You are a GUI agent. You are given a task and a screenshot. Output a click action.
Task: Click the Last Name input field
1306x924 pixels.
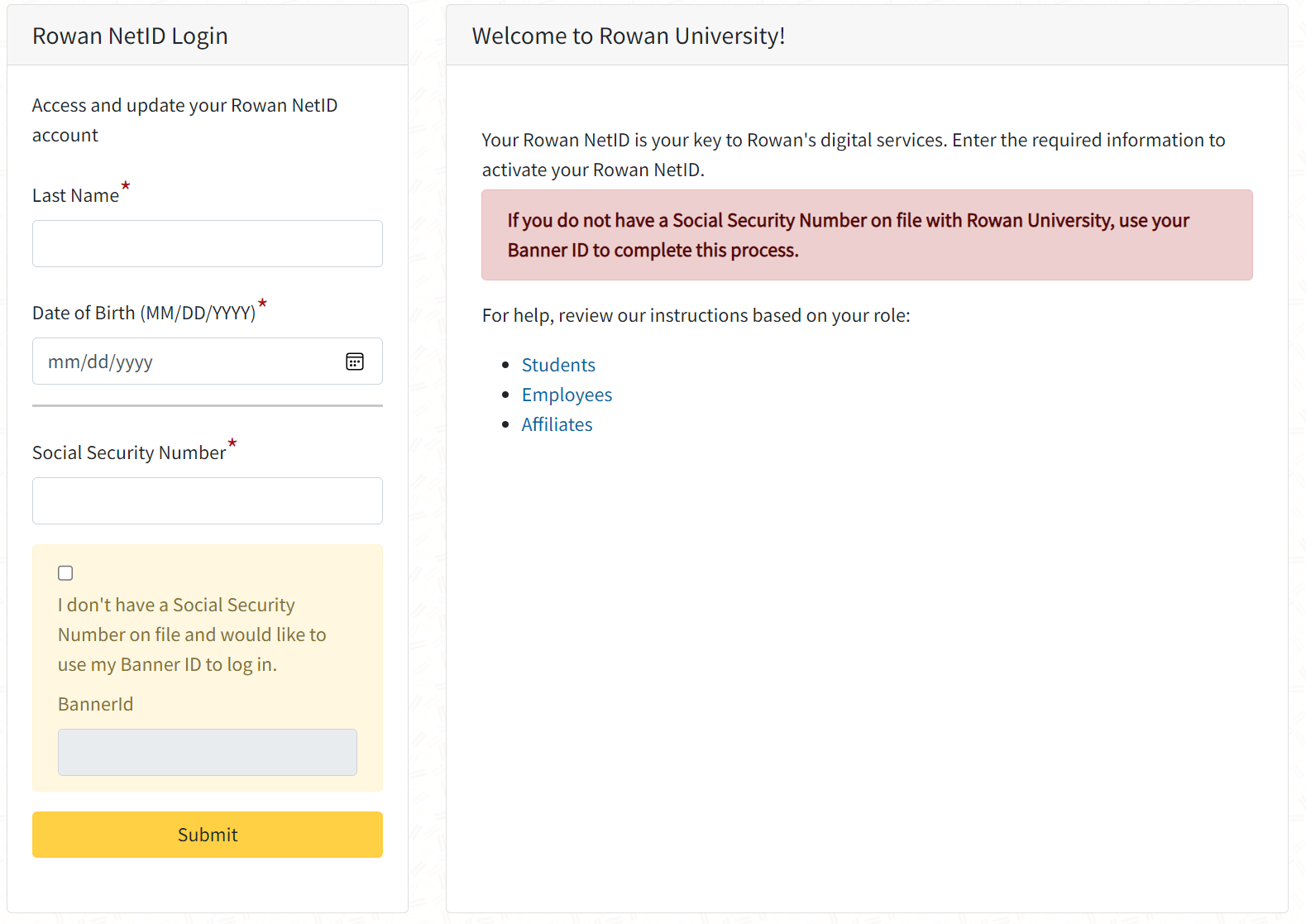tap(208, 243)
